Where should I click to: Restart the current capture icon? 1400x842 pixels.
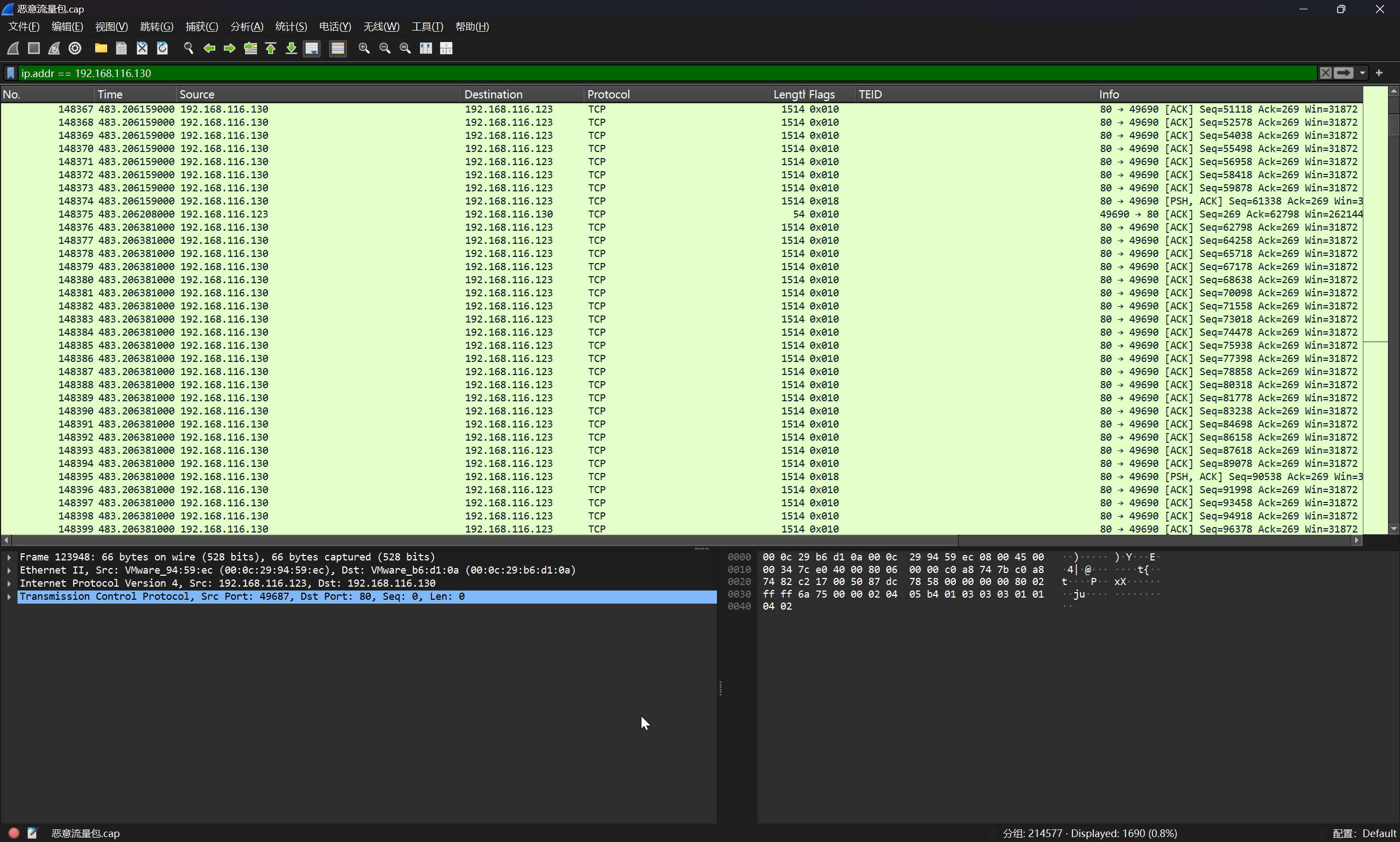[54, 48]
